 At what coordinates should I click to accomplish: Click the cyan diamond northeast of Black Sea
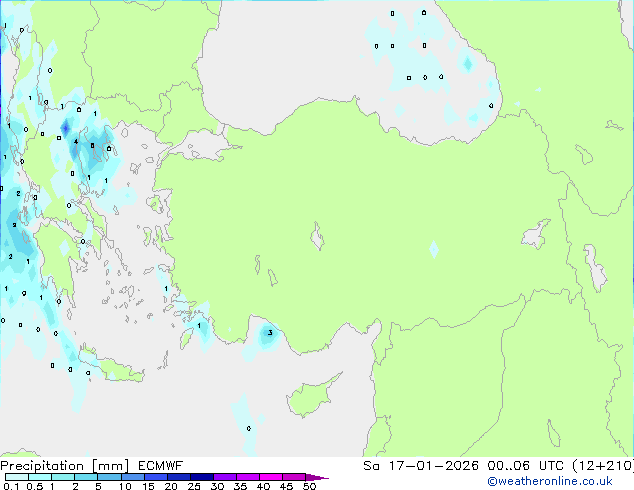coord(467,63)
